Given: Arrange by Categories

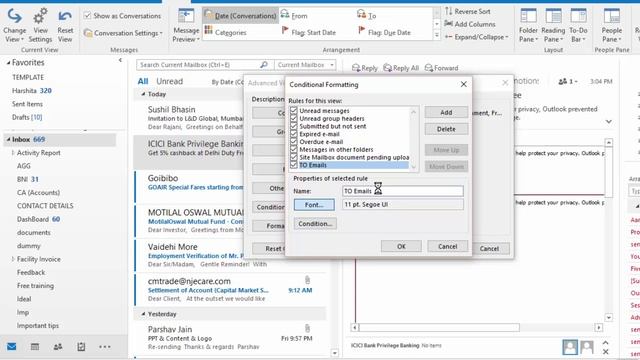Looking at the screenshot, I should (226, 32).
